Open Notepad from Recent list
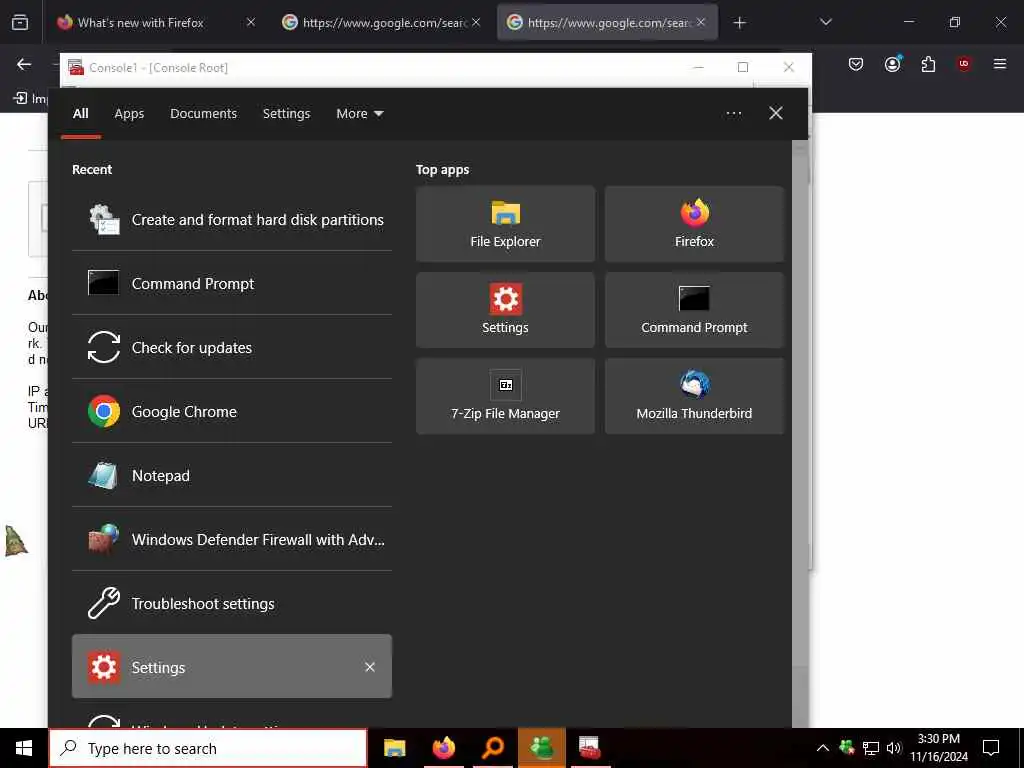The height and width of the screenshot is (768, 1024). coord(232,476)
